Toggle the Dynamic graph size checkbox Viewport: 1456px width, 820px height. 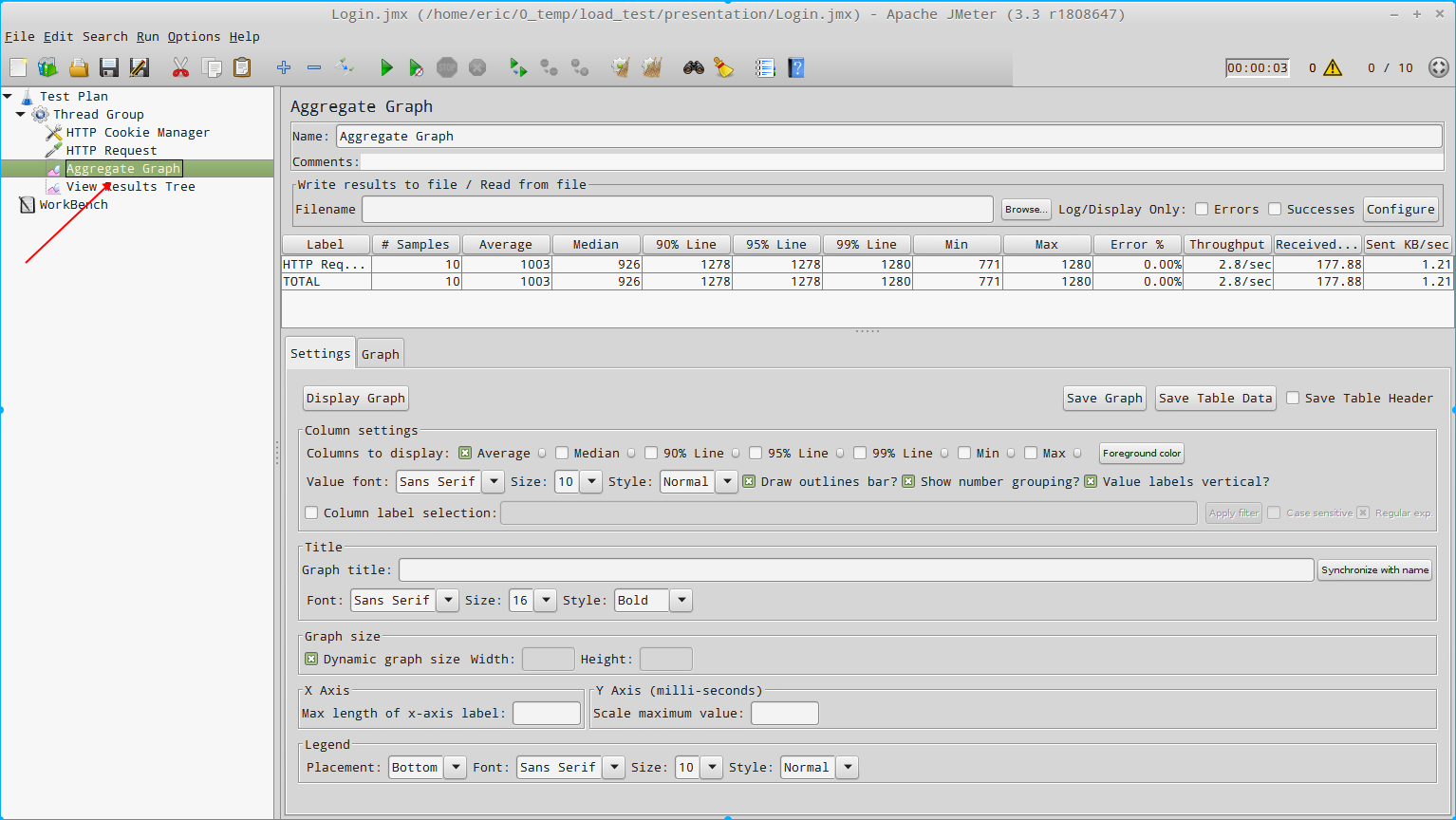[311, 659]
